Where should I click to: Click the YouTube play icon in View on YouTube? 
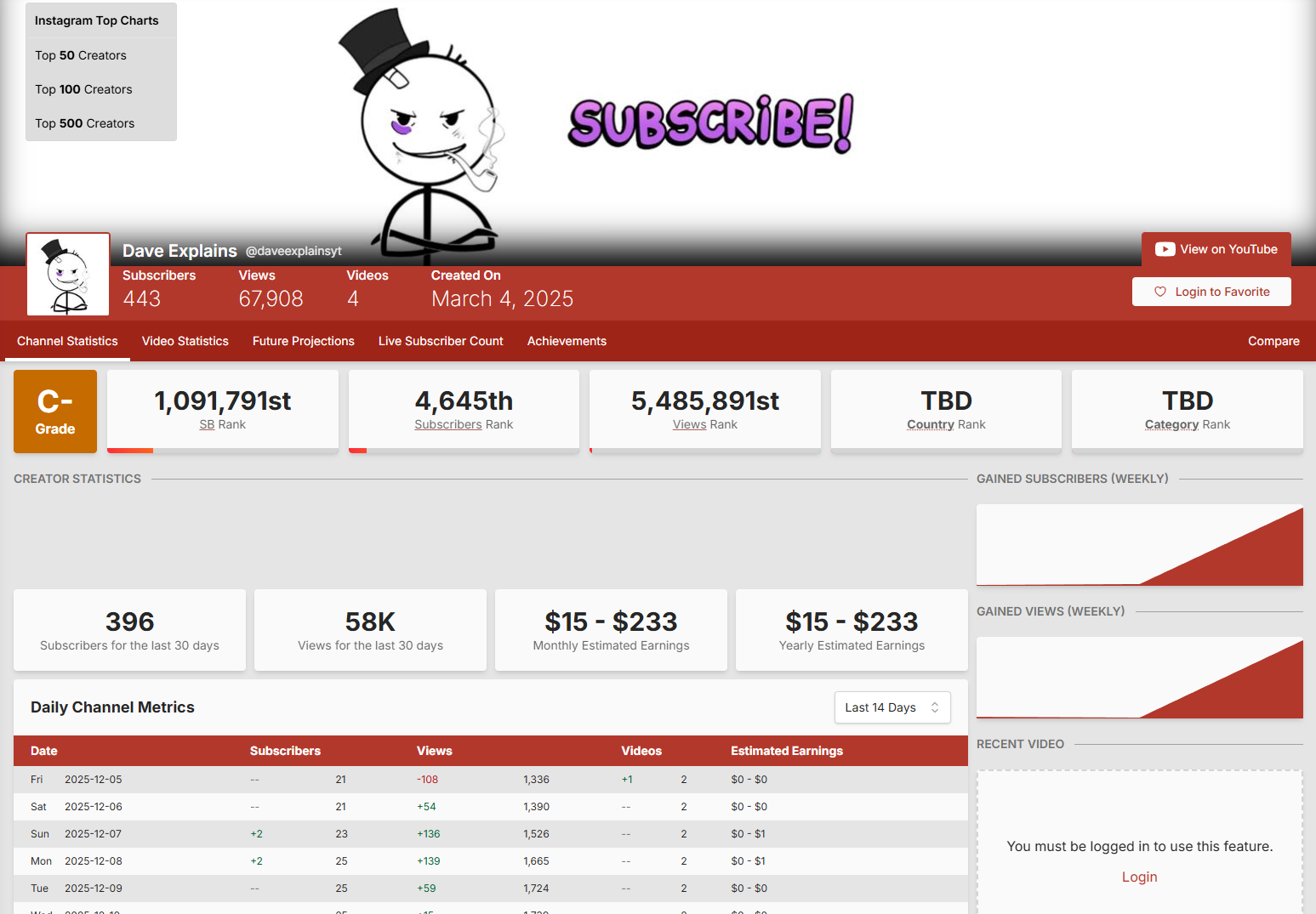tap(1165, 249)
